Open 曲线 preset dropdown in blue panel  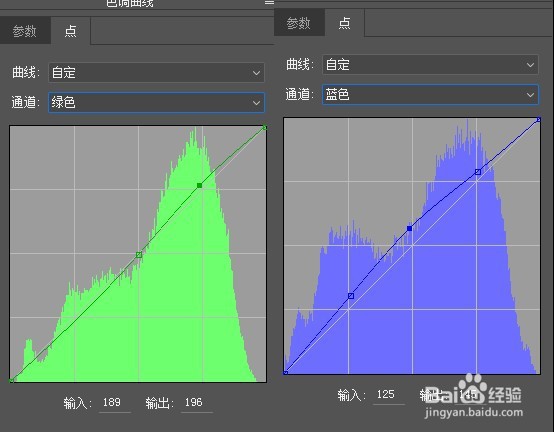(430, 65)
